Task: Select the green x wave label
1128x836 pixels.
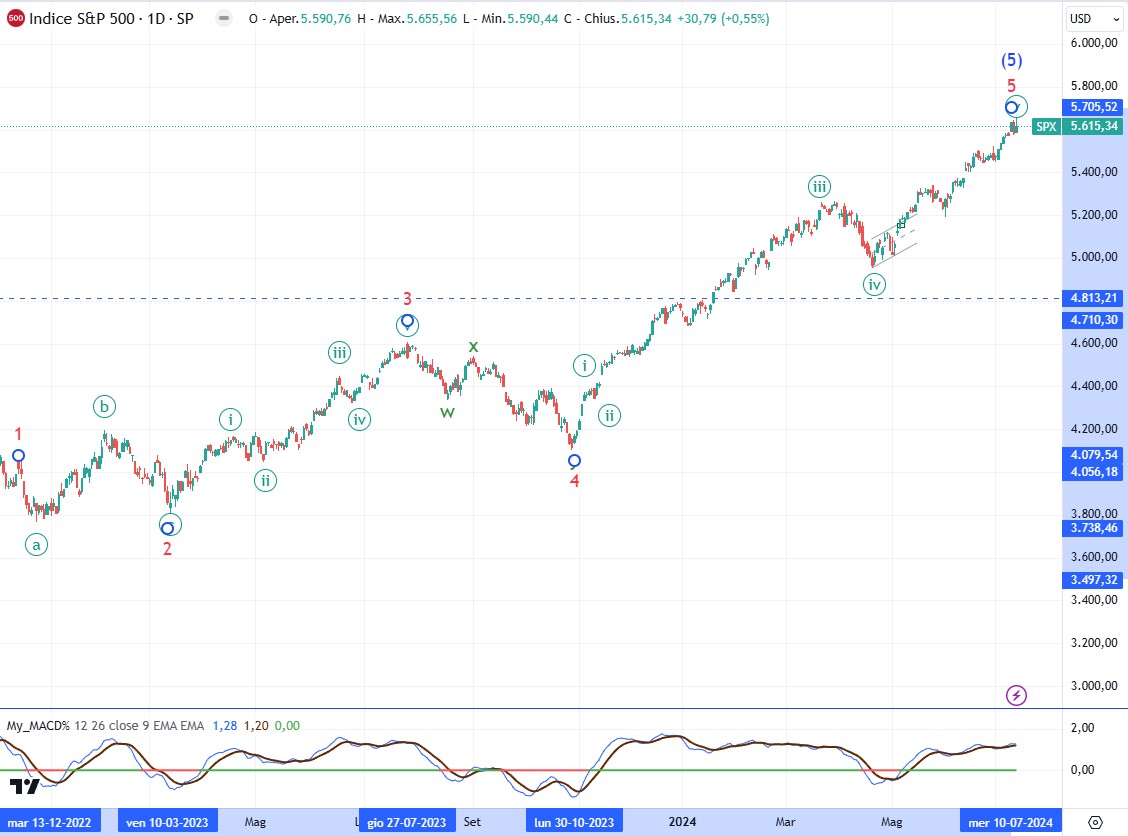Action: pos(473,347)
